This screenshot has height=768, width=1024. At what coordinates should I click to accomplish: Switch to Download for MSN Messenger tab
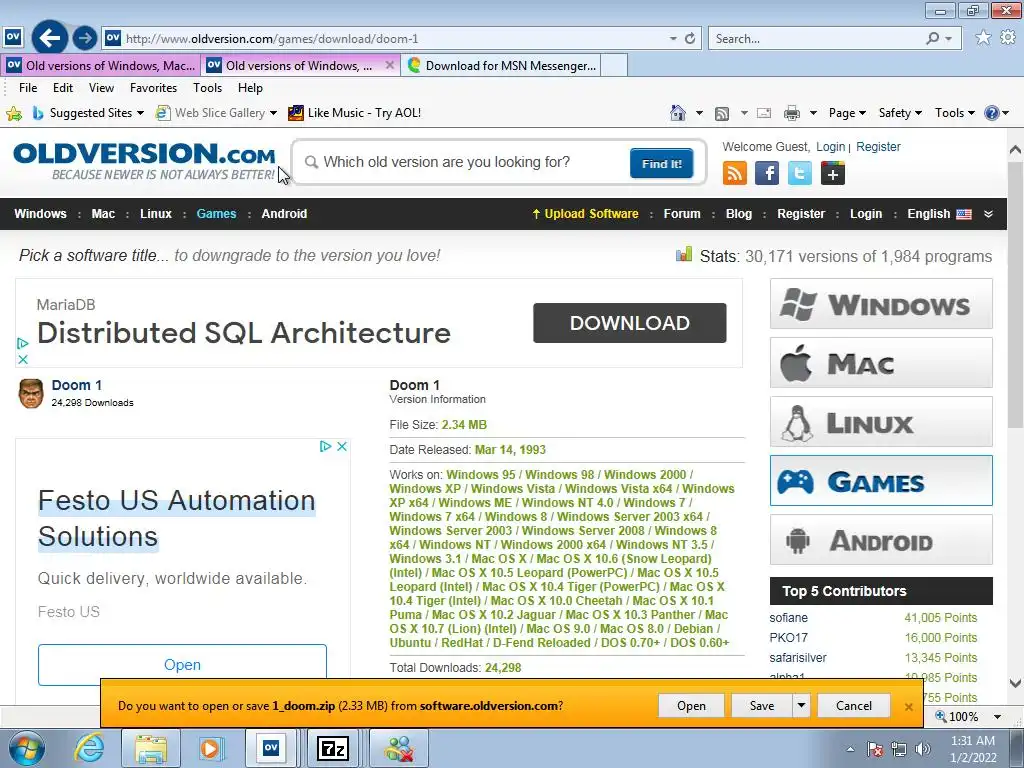(502, 65)
